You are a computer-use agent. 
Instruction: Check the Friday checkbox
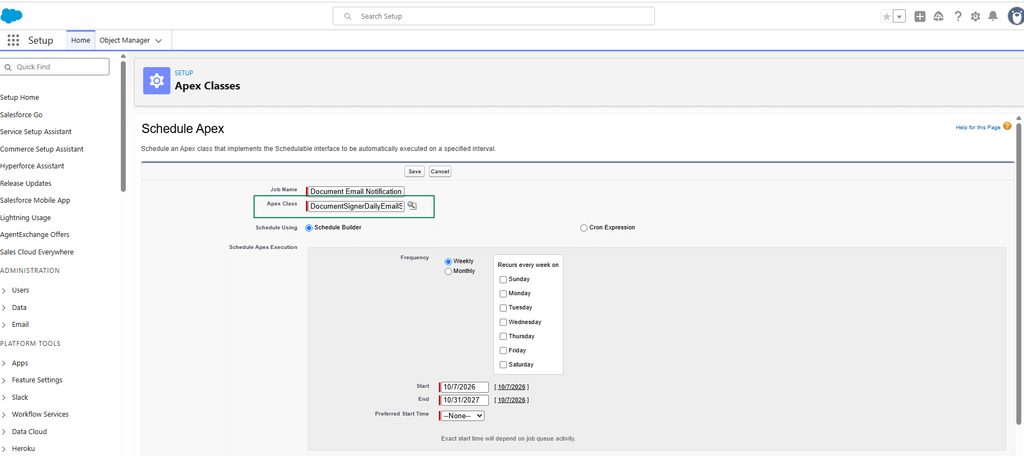(x=503, y=351)
